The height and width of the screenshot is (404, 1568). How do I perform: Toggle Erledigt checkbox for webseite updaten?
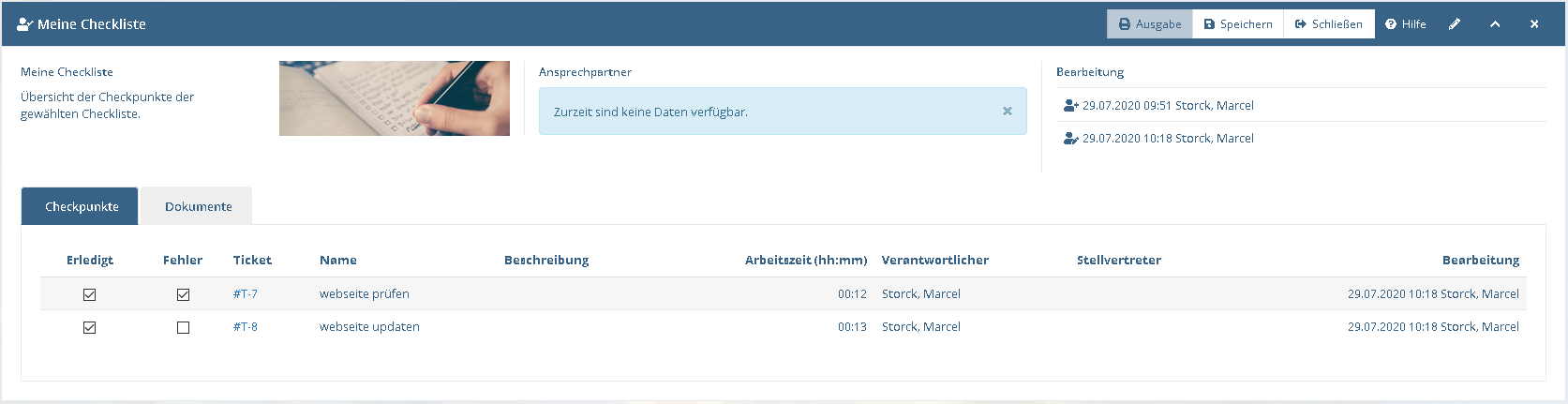[89, 327]
